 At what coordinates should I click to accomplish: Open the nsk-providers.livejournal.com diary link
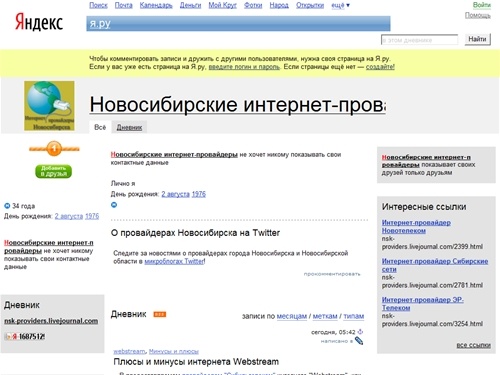(x=51, y=321)
